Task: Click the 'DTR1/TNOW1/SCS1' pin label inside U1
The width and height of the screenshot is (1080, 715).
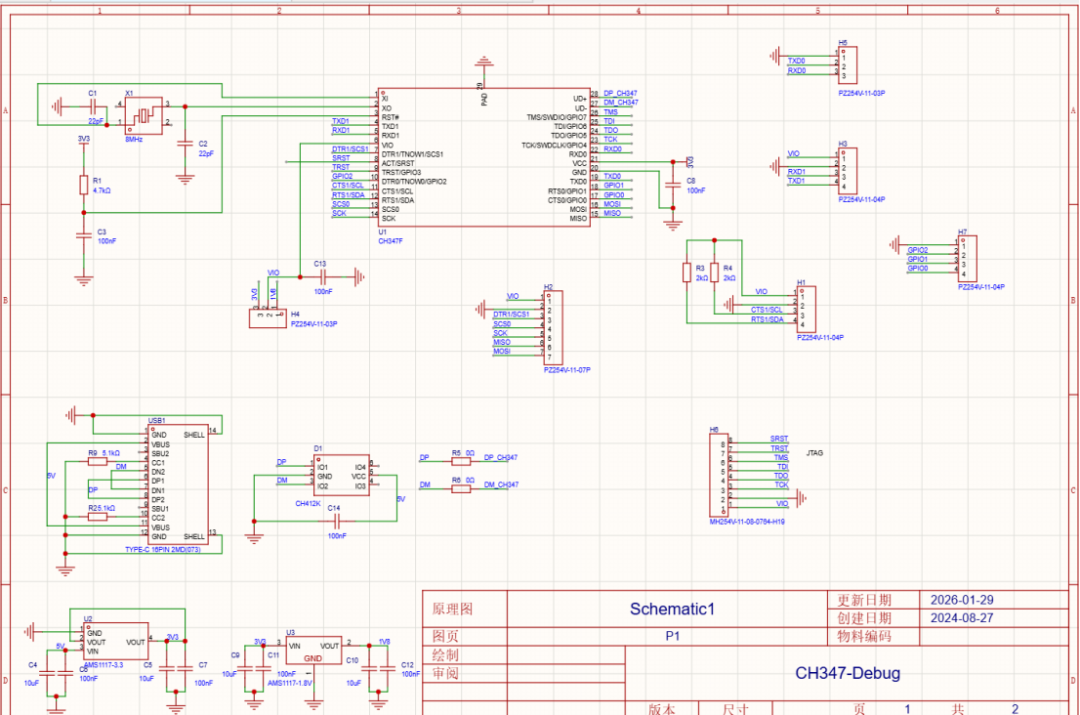Action: pos(413,154)
